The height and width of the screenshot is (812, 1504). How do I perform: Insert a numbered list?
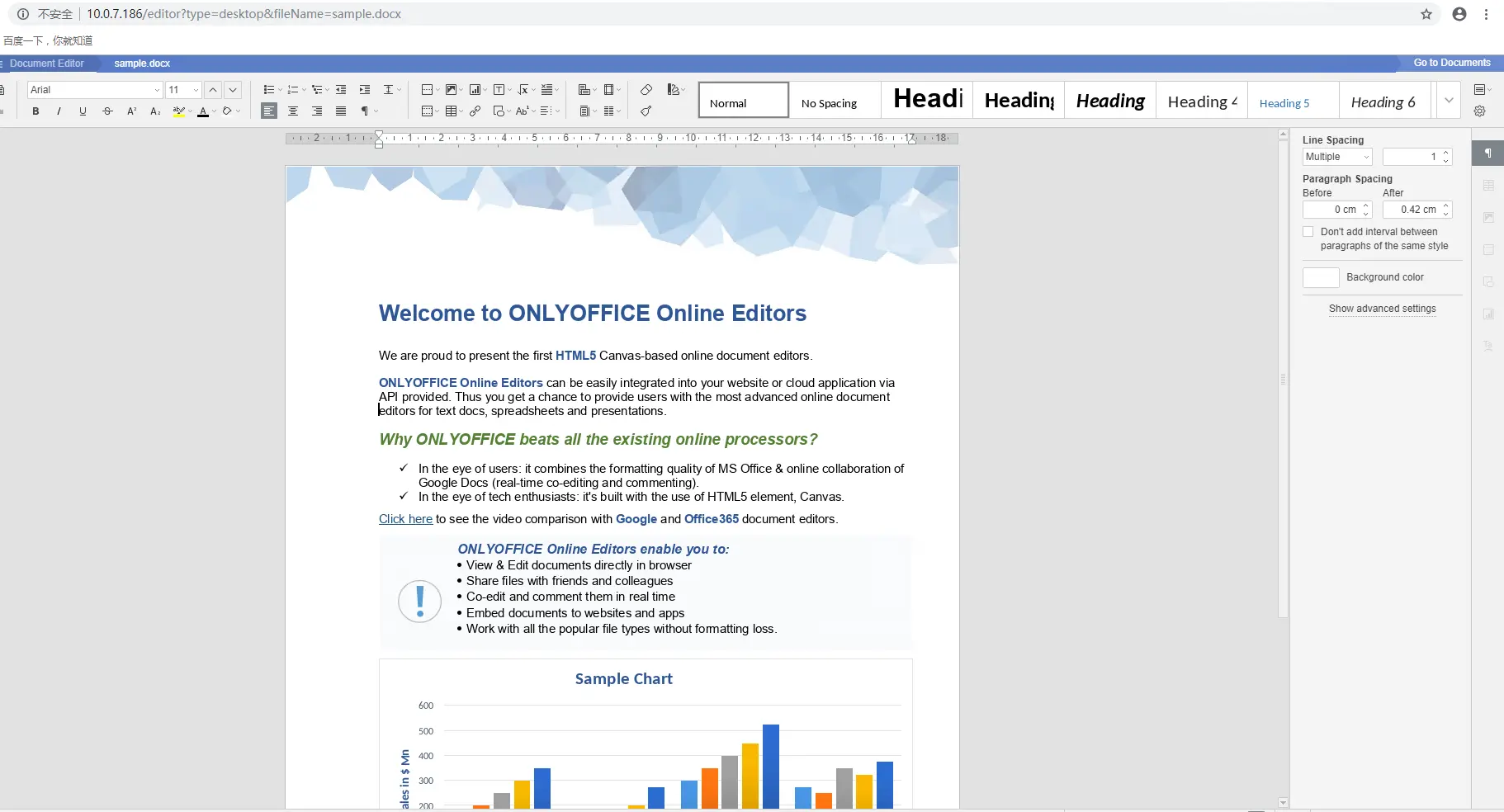click(x=292, y=90)
